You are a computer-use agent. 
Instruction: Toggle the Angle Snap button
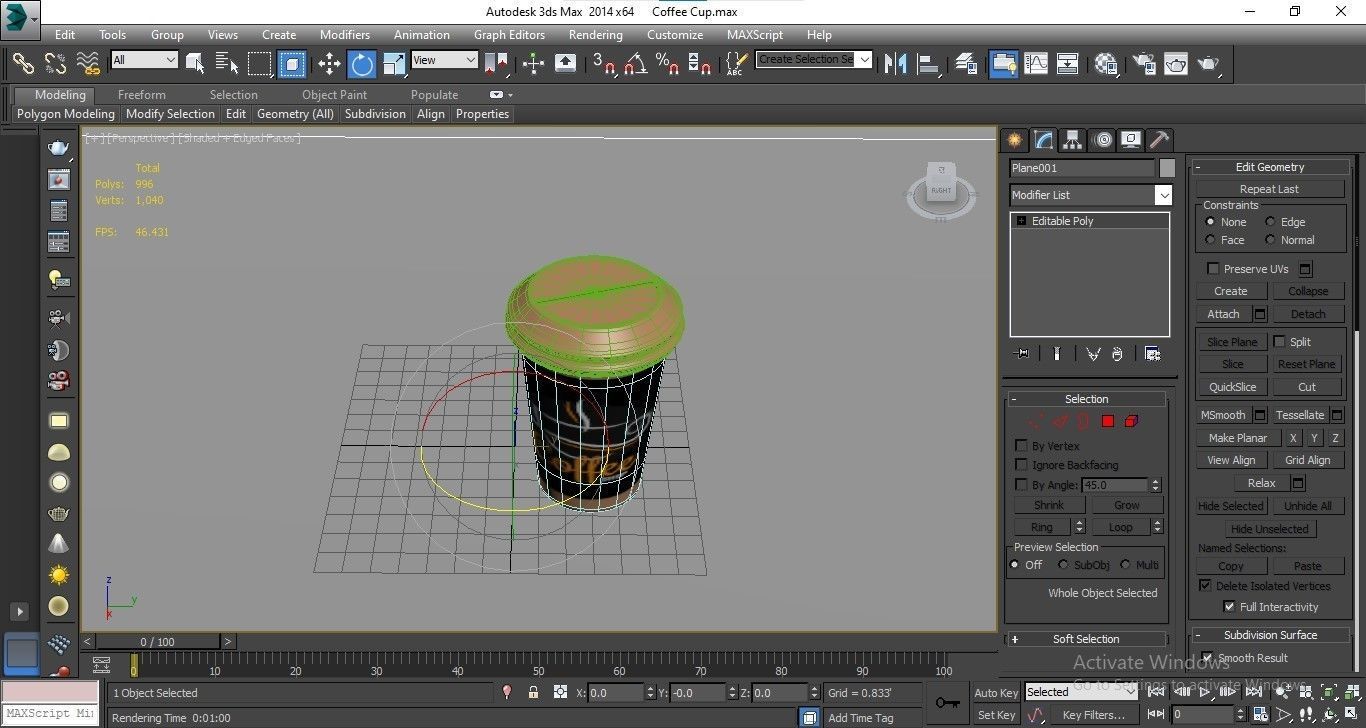pos(635,64)
